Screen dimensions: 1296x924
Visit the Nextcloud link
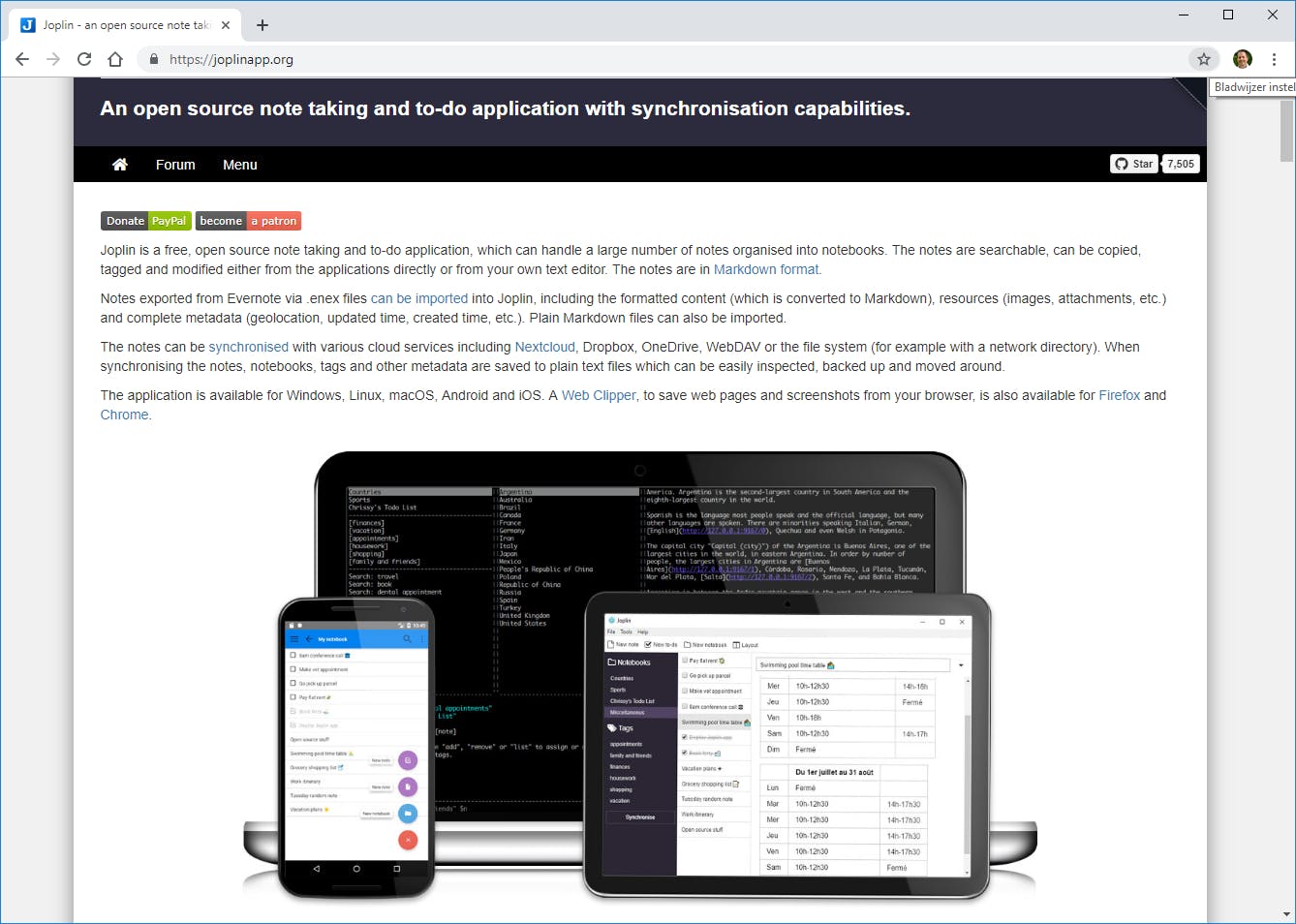545,347
